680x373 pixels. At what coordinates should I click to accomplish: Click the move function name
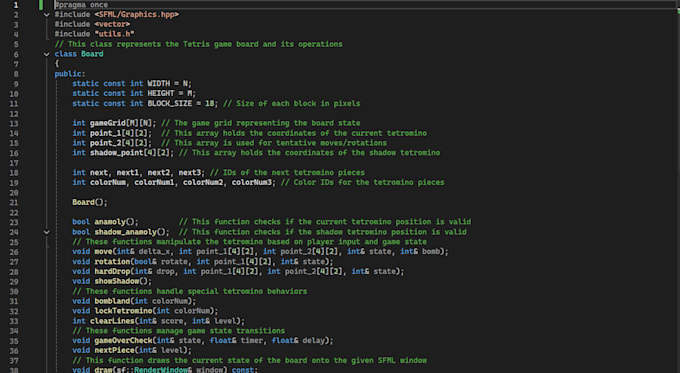[x=103, y=252]
